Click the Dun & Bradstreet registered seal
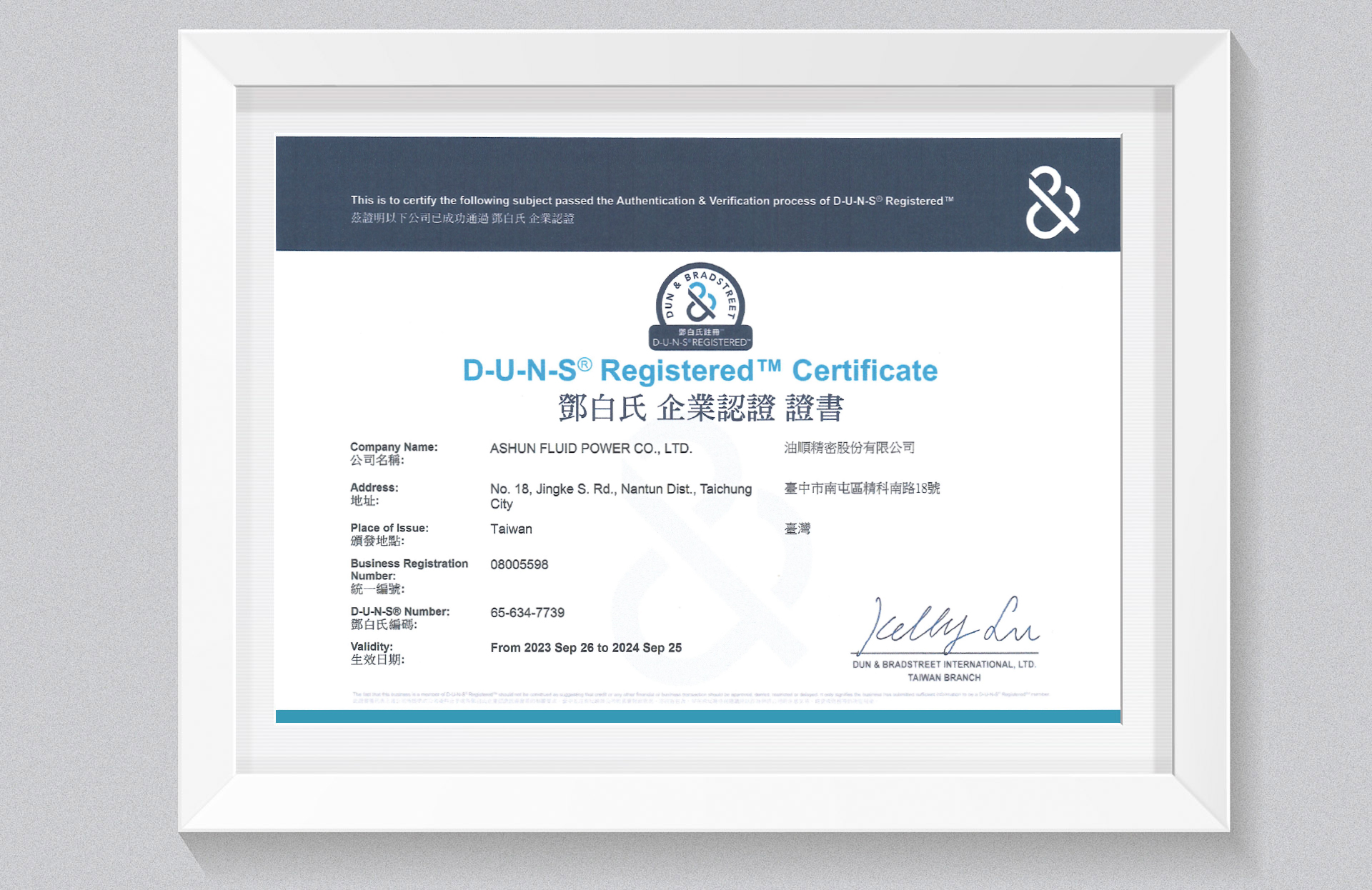Viewport: 1372px width, 890px height. pyautogui.click(x=700, y=306)
